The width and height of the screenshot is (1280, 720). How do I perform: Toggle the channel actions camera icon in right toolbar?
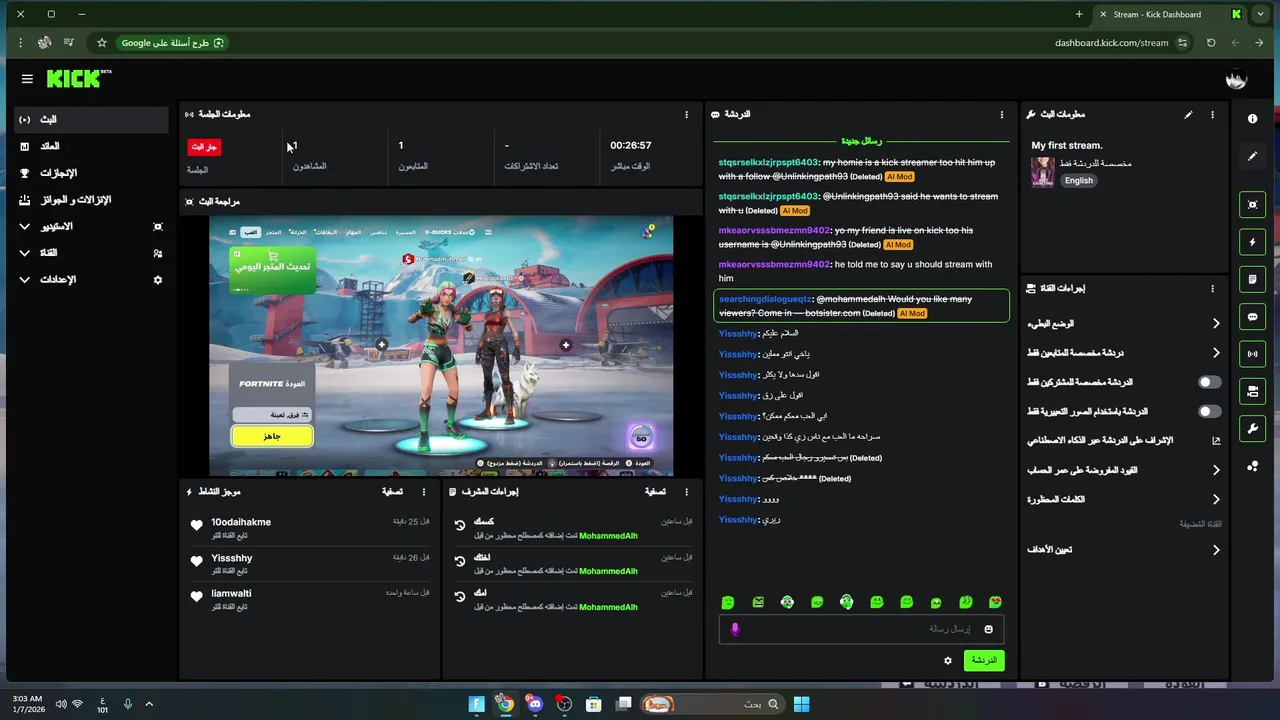pos(1252,391)
